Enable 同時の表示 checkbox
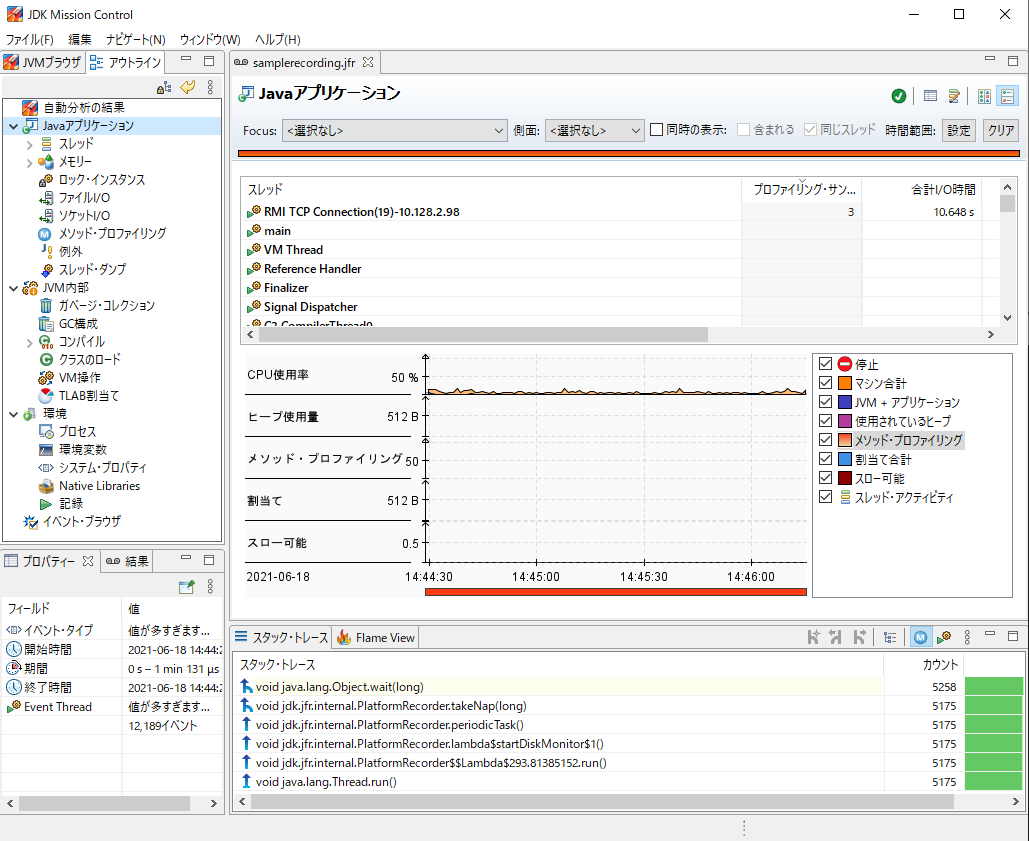This screenshot has width=1029, height=841. 656,130
